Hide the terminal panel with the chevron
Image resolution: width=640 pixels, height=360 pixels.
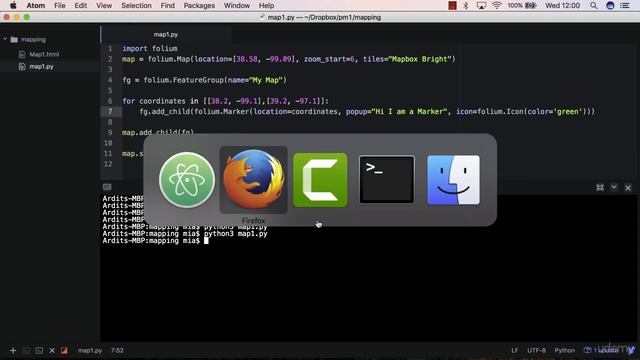[614, 187]
